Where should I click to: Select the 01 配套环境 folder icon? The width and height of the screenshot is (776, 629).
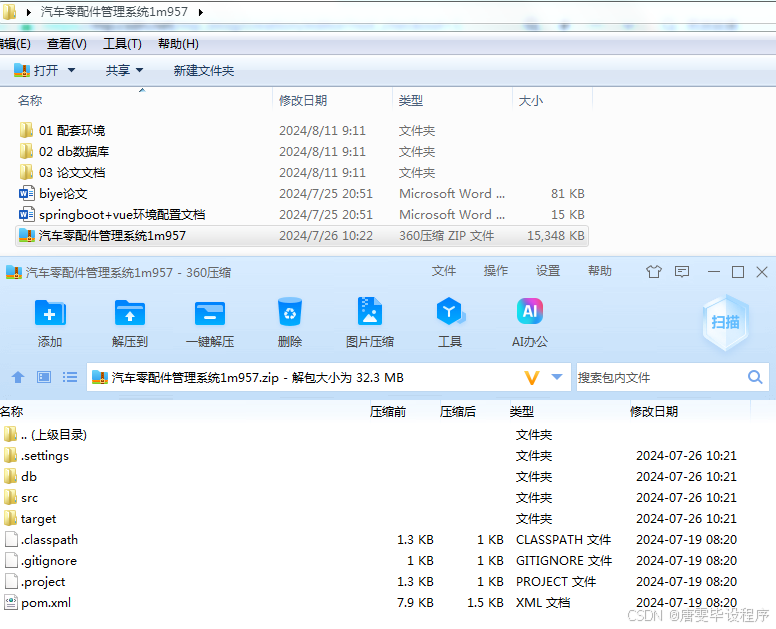[x=26, y=130]
